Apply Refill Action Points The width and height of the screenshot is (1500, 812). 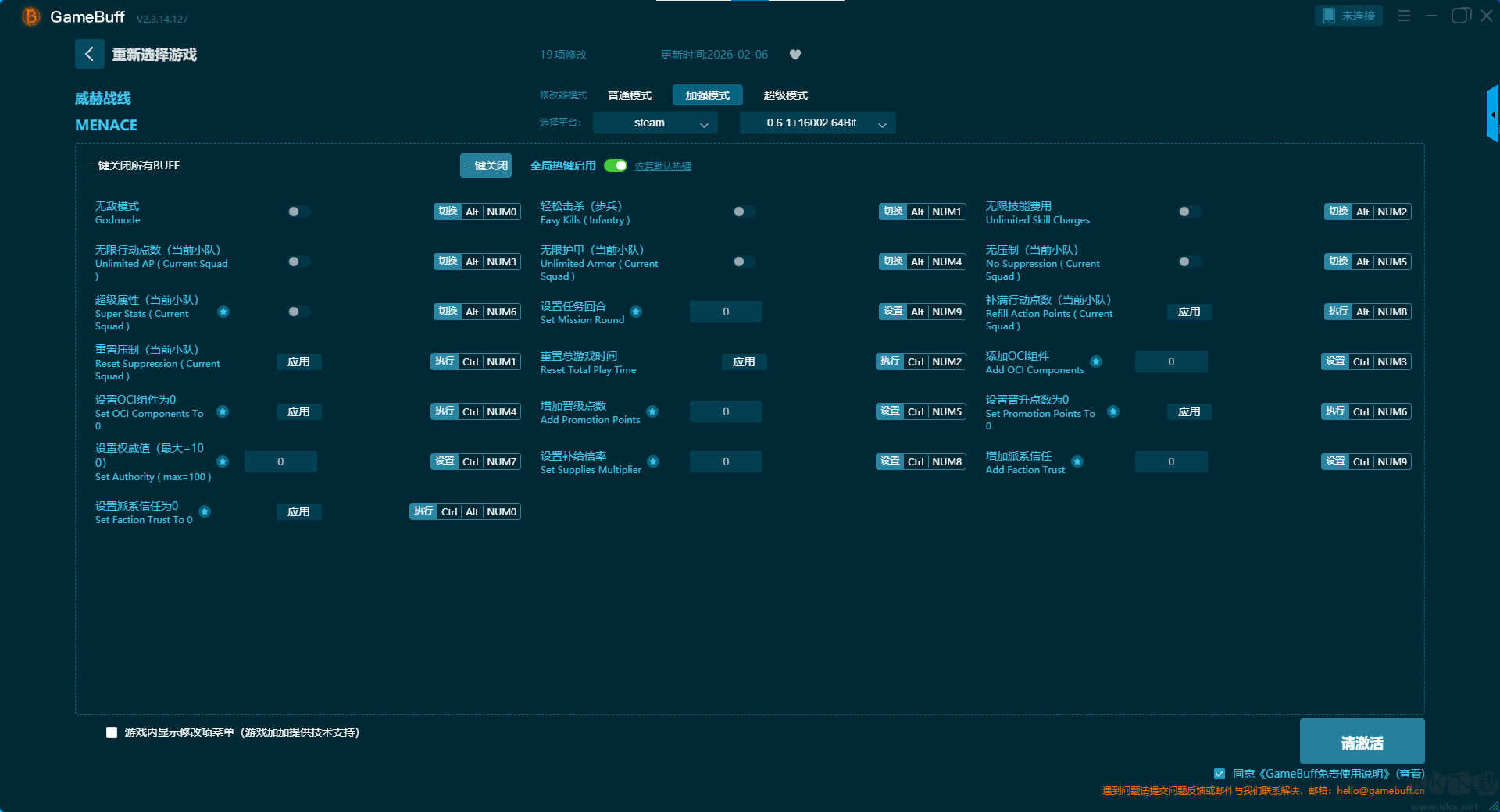pyautogui.click(x=1189, y=312)
